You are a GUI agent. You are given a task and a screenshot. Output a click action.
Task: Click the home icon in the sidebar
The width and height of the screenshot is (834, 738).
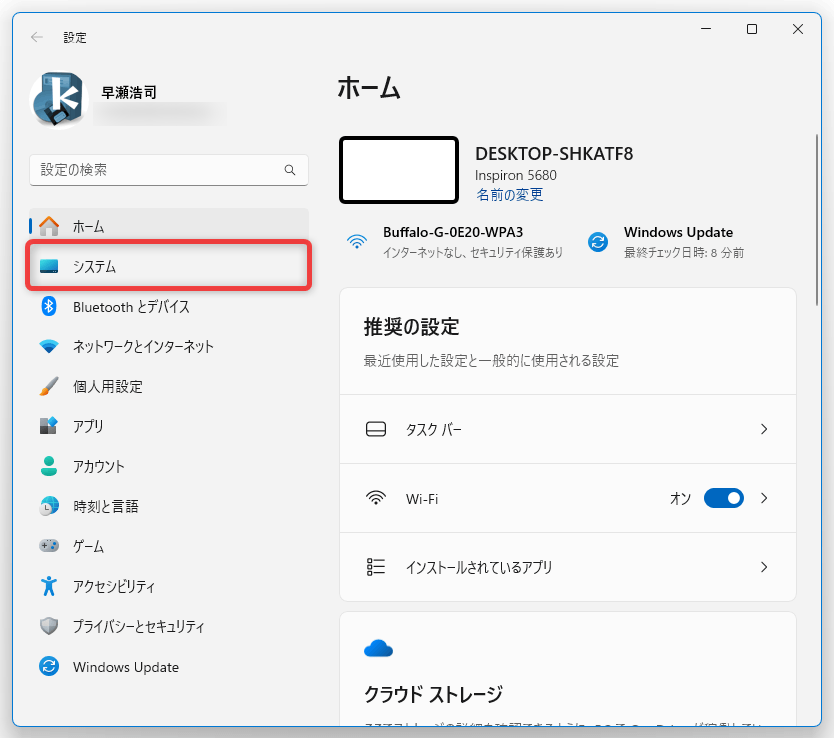(x=49, y=226)
